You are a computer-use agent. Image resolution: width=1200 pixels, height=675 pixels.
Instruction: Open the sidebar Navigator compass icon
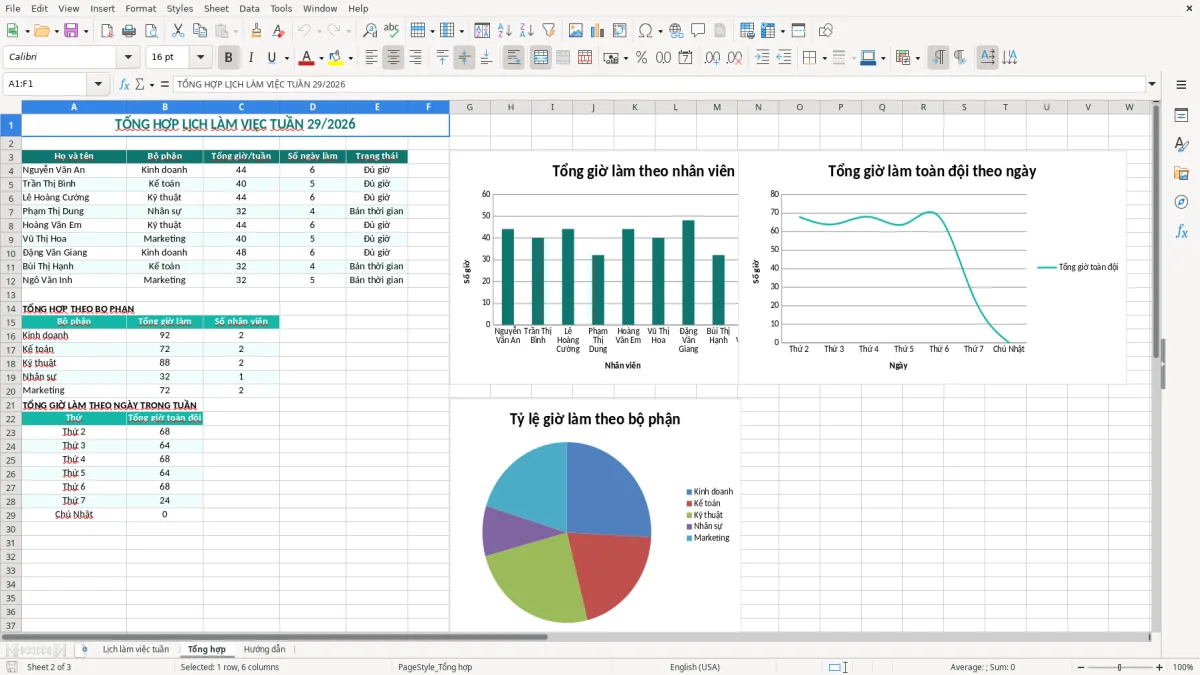point(1181,202)
